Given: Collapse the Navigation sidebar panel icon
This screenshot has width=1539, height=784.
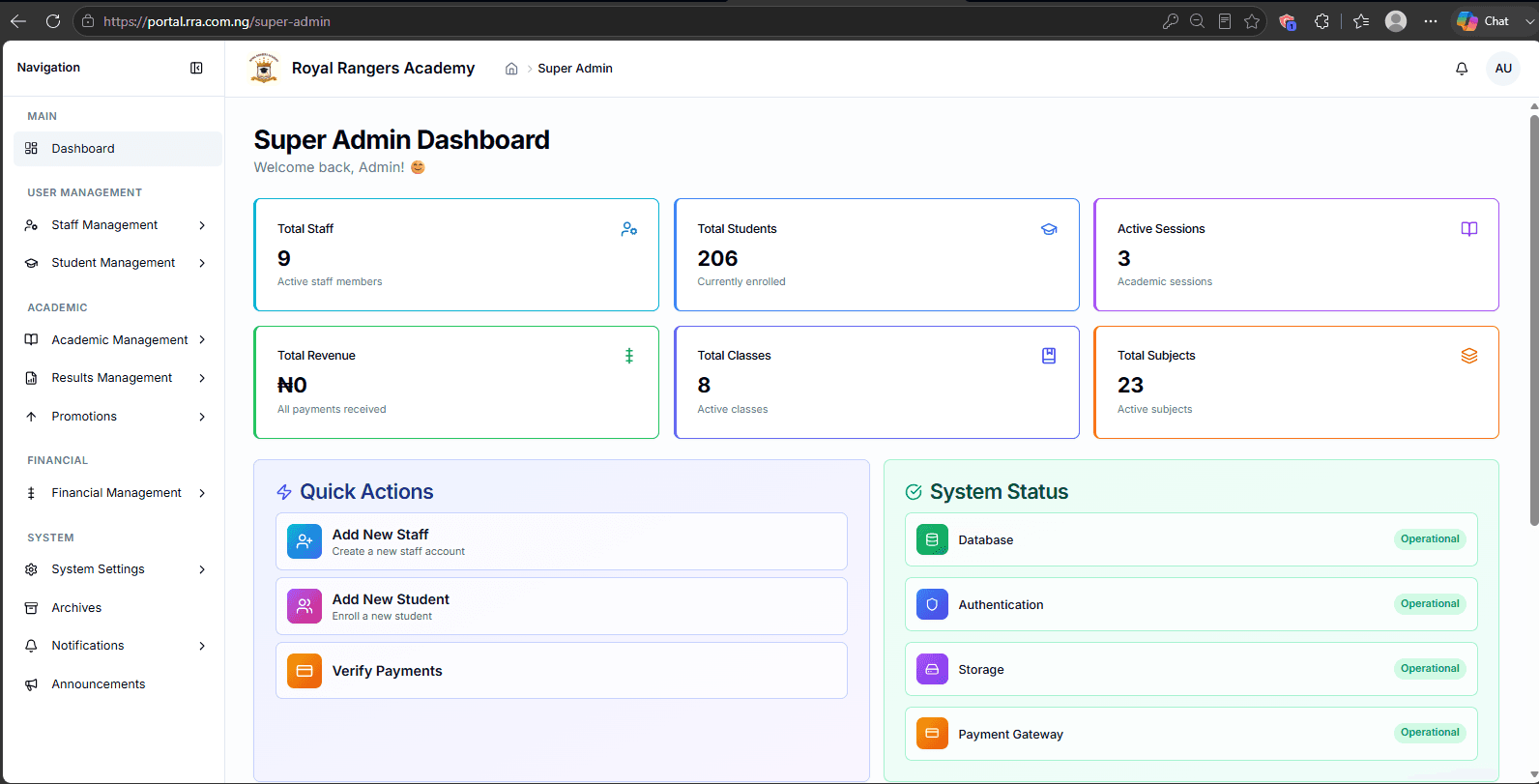Looking at the screenshot, I should (196, 68).
